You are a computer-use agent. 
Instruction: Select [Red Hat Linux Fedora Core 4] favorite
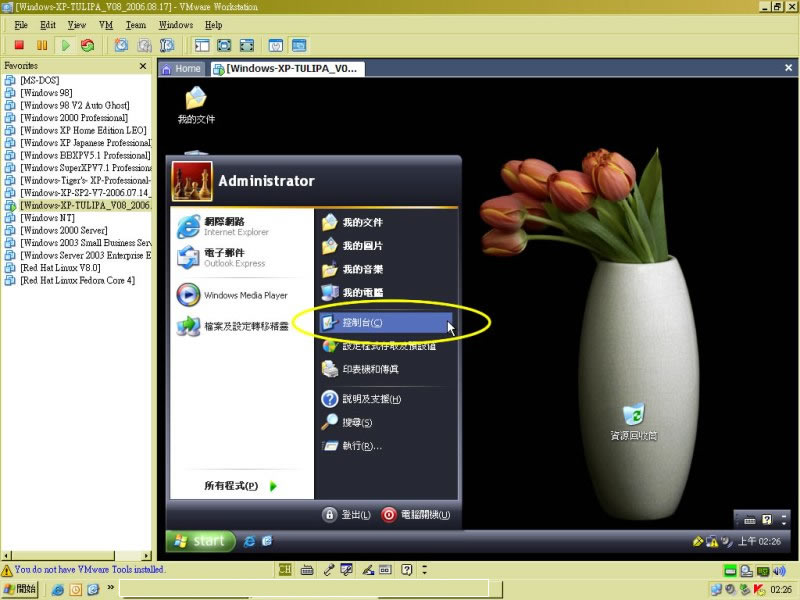77,281
